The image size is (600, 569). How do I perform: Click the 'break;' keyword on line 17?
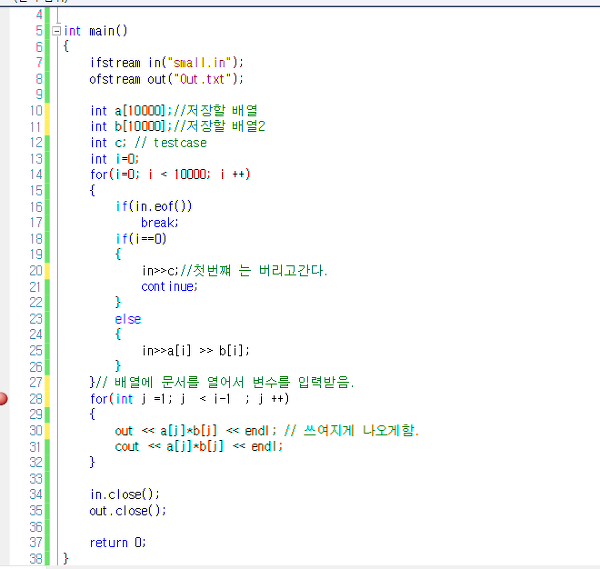pyautogui.click(x=160, y=222)
